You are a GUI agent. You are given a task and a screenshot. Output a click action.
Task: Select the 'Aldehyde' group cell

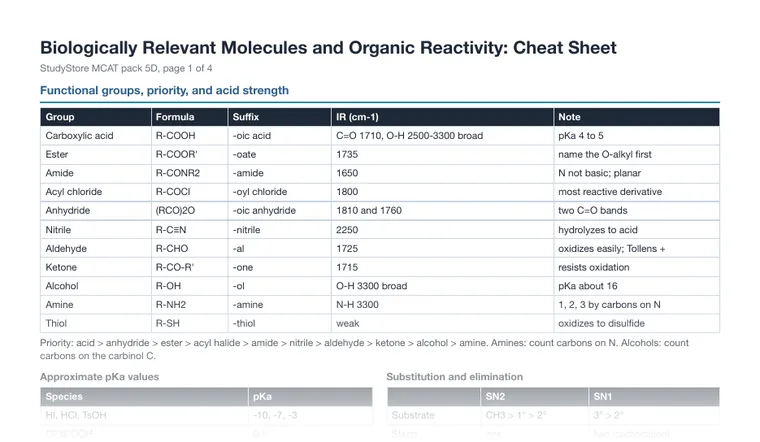coord(95,249)
